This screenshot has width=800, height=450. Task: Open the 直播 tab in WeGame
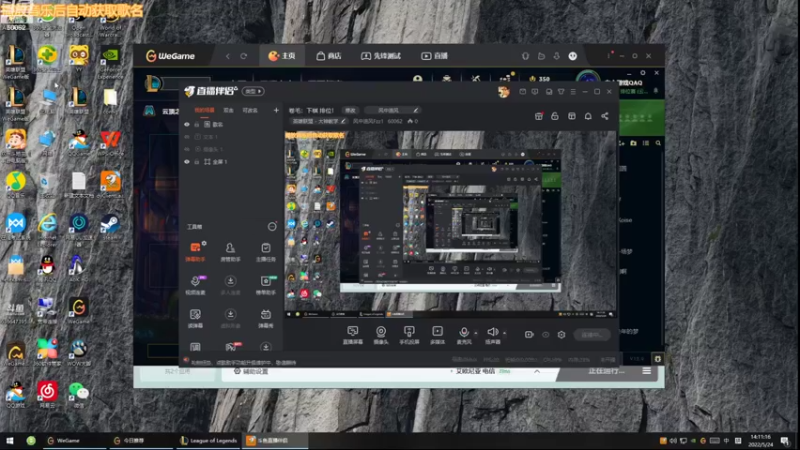pyautogui.click(x=434, y=56)
